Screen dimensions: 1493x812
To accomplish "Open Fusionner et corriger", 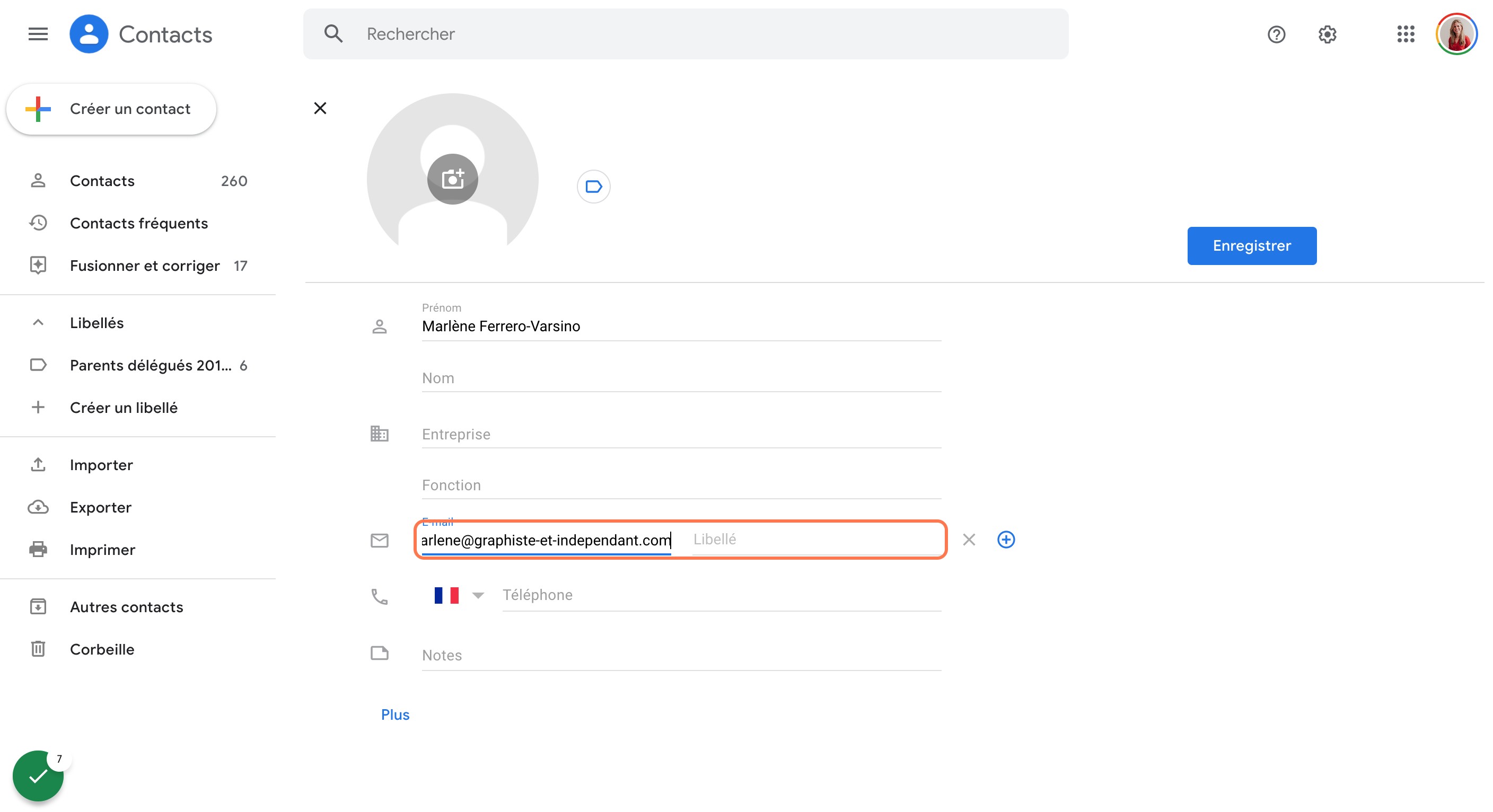I will (138, 266).
